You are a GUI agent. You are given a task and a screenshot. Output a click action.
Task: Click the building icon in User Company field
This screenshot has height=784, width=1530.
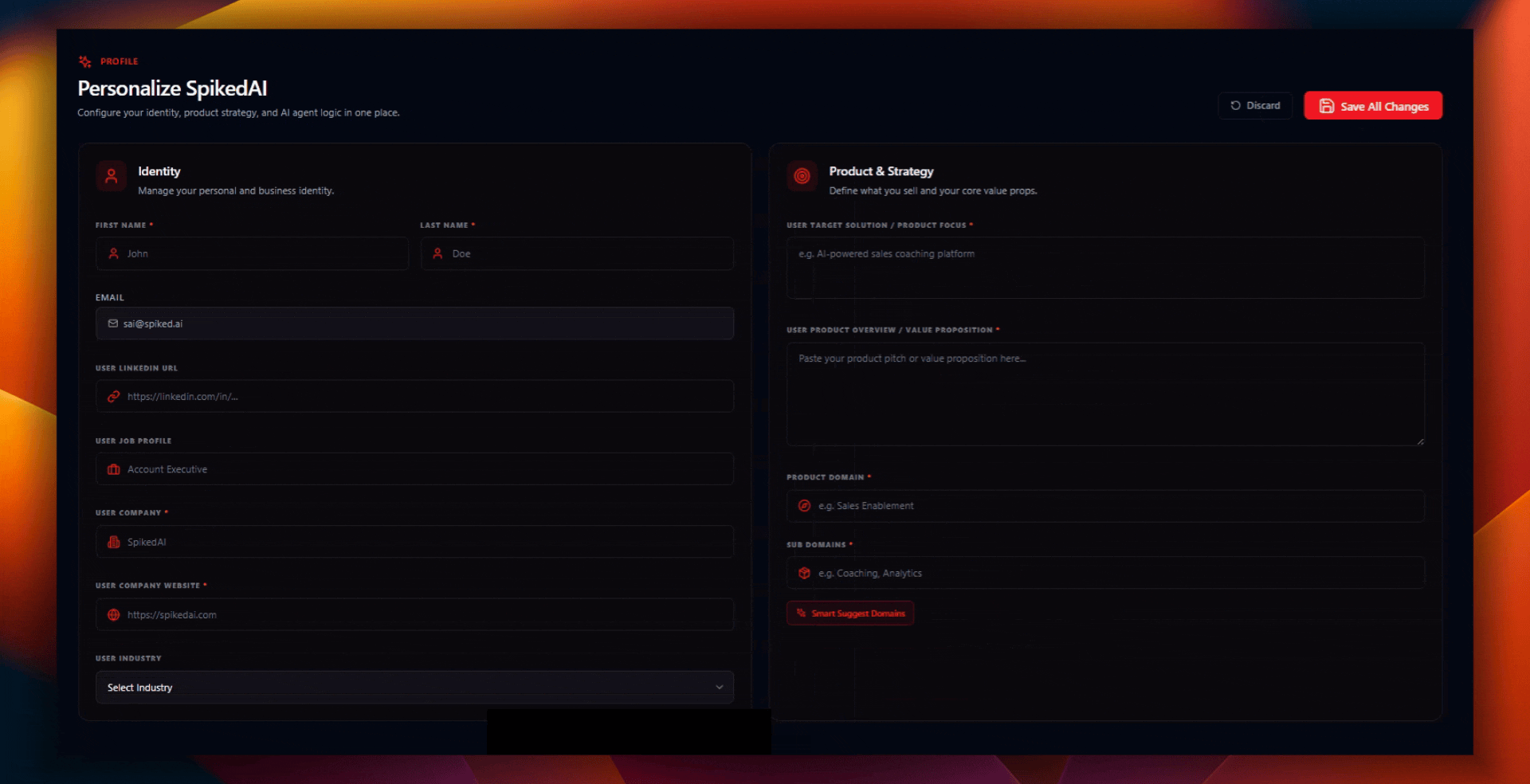click(114, 542)
